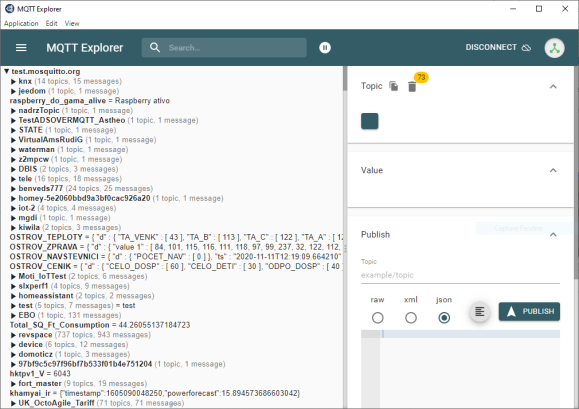Copy the topic with the copy icon
Screen dimensions: 579x409
pyautogui.click(x=394, y=86)
